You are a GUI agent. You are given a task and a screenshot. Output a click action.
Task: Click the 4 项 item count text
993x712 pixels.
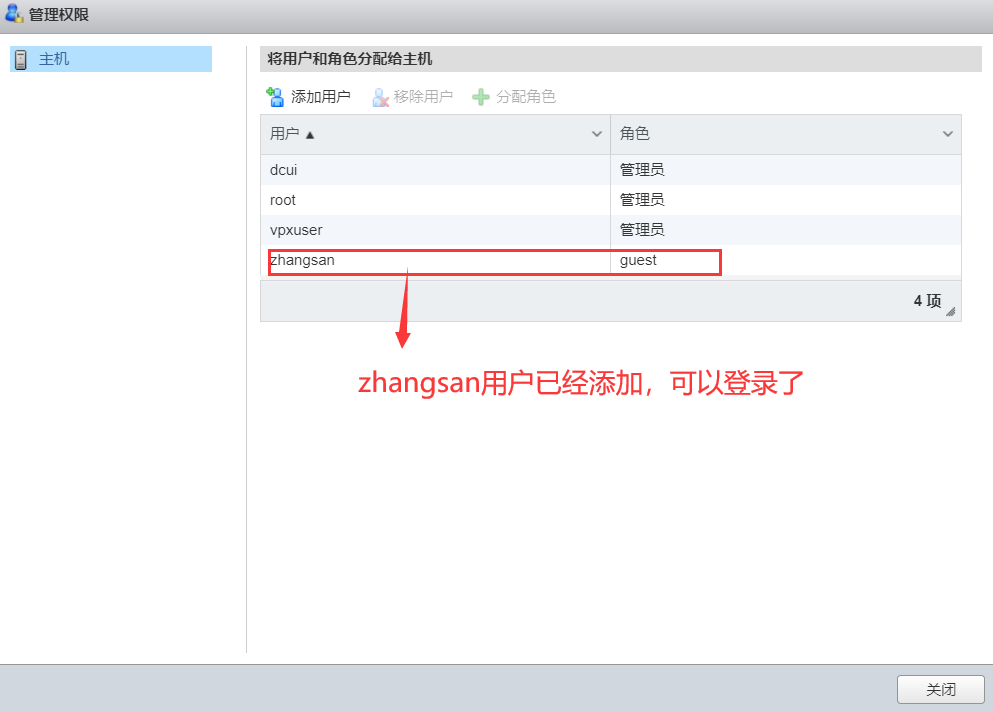pos(927,301)
